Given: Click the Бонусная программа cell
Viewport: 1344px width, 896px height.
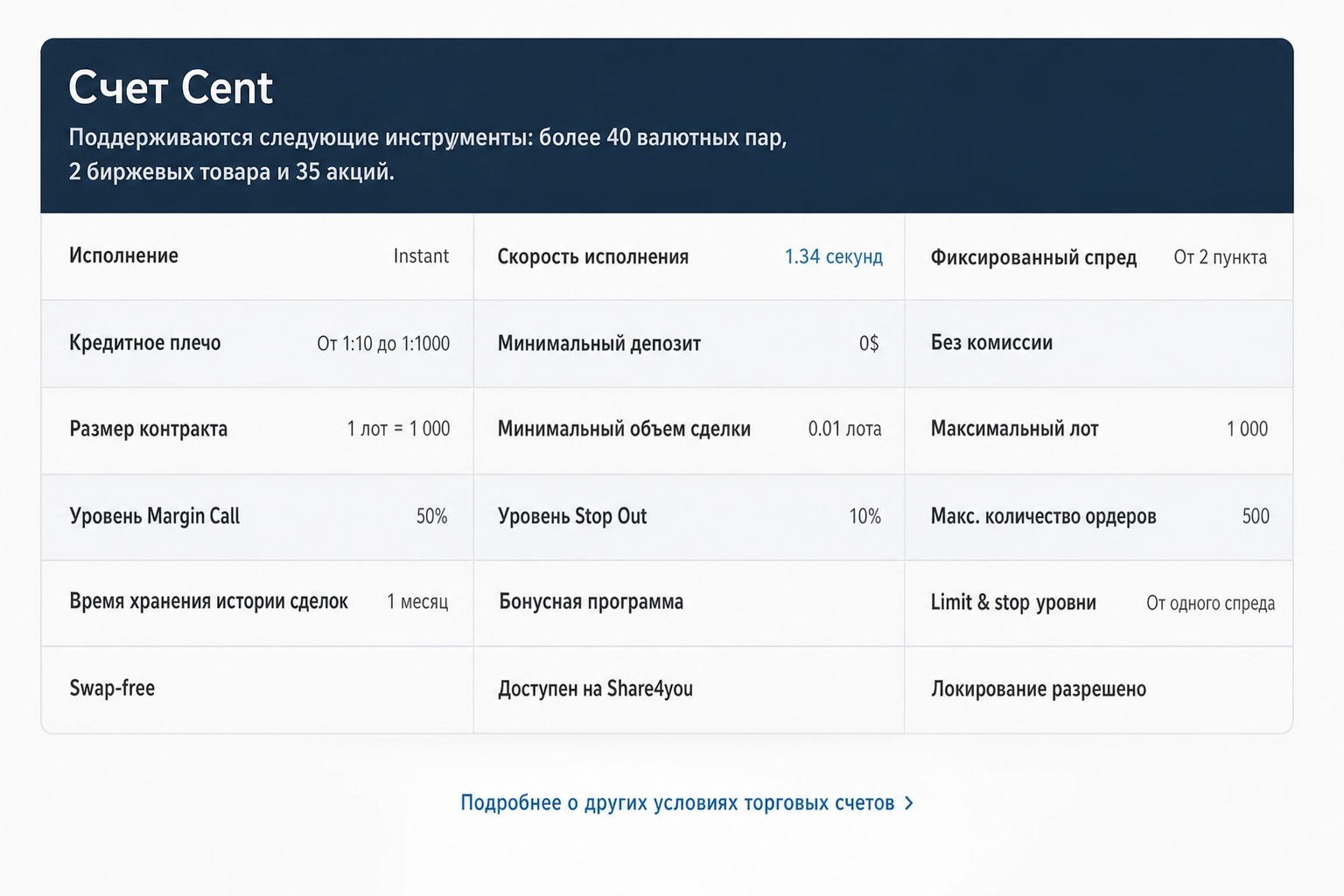Looking at the screenshot, I should [x=689, y=604].
